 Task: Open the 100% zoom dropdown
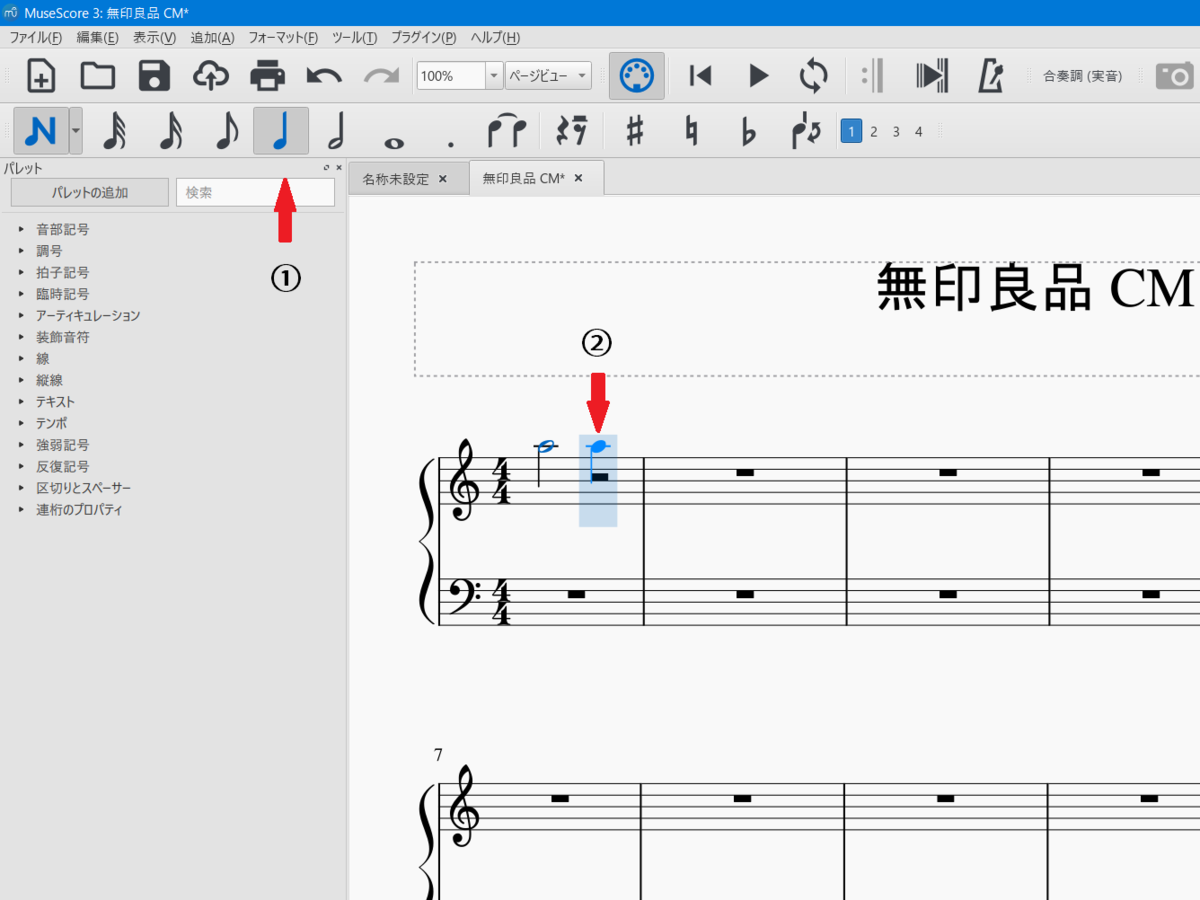494,76
